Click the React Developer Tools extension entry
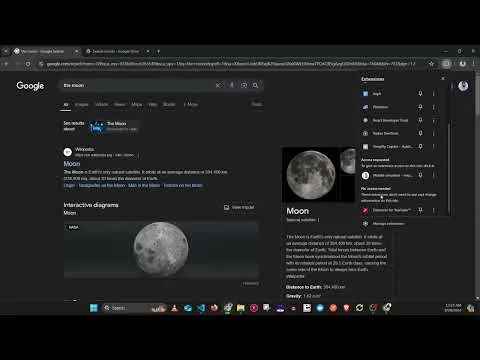Screen dimensions: 480x360 387,120
